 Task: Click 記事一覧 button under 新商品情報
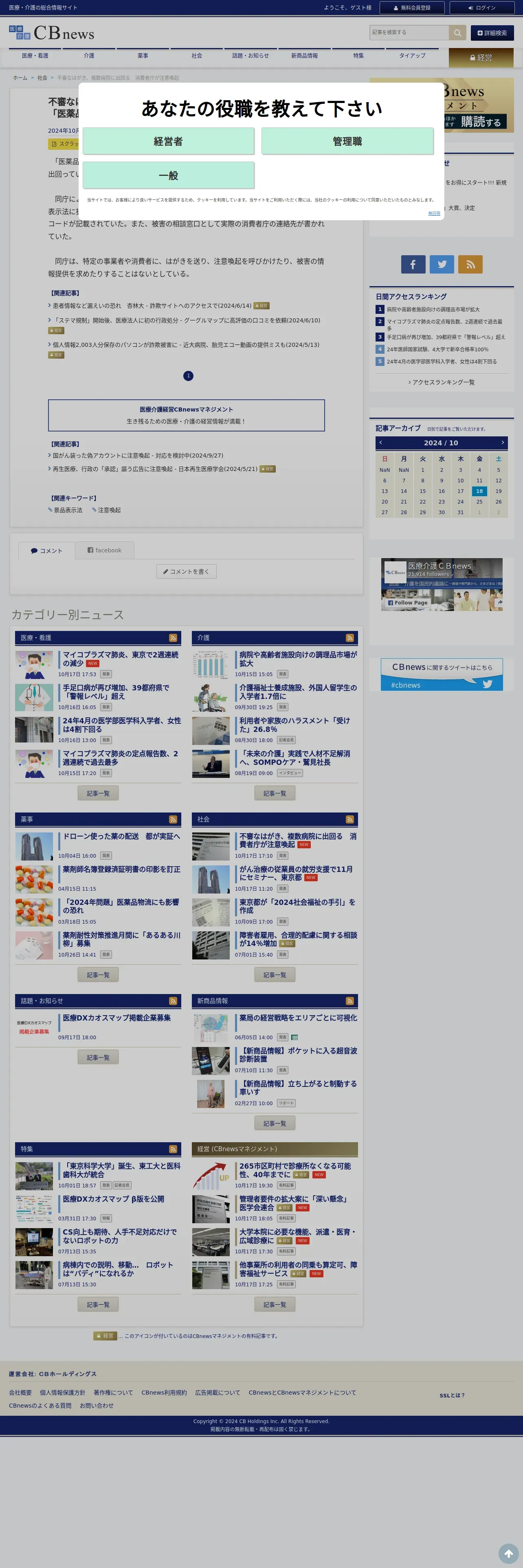275,1123
